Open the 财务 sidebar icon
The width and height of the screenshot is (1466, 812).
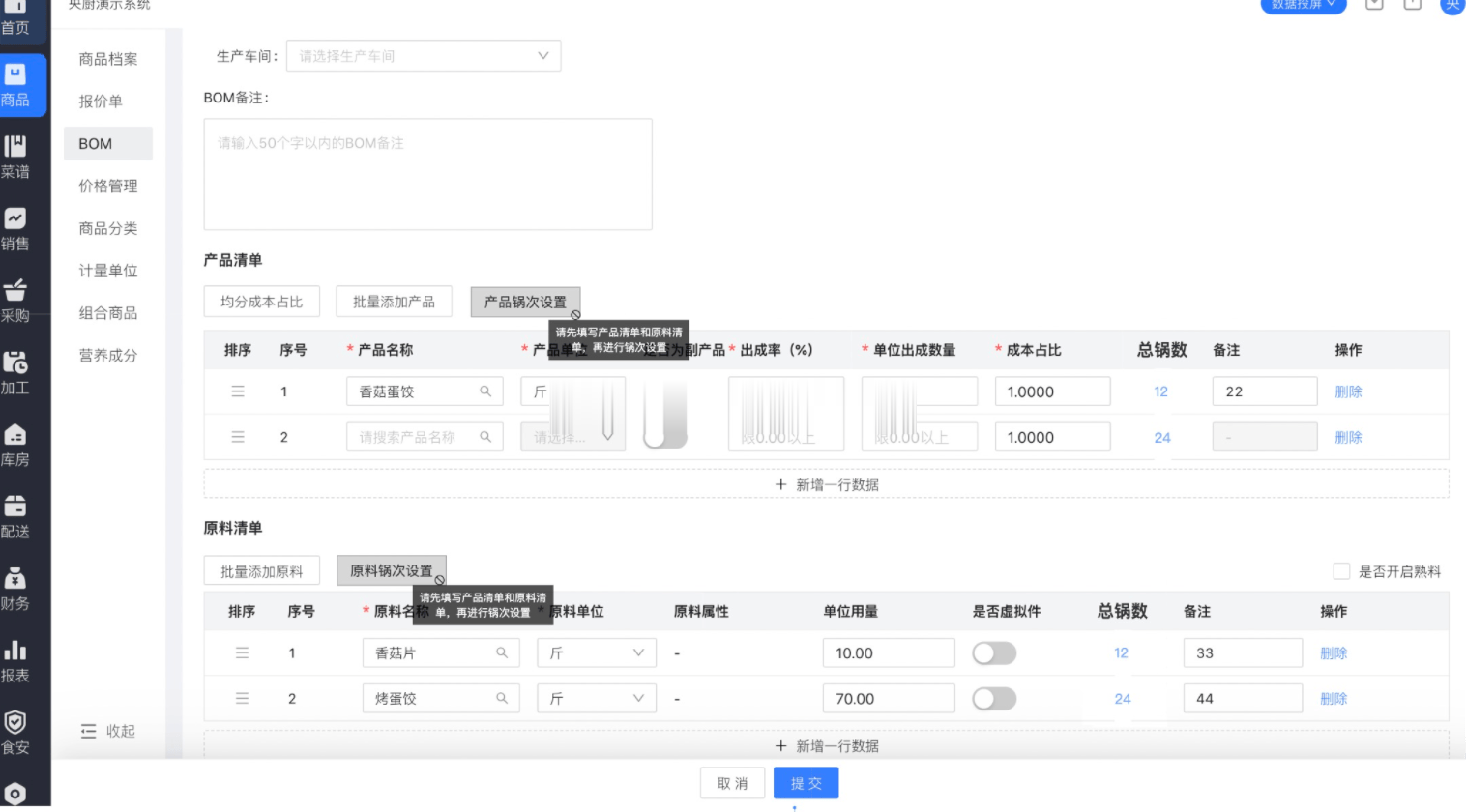click(x=15, y=578)
